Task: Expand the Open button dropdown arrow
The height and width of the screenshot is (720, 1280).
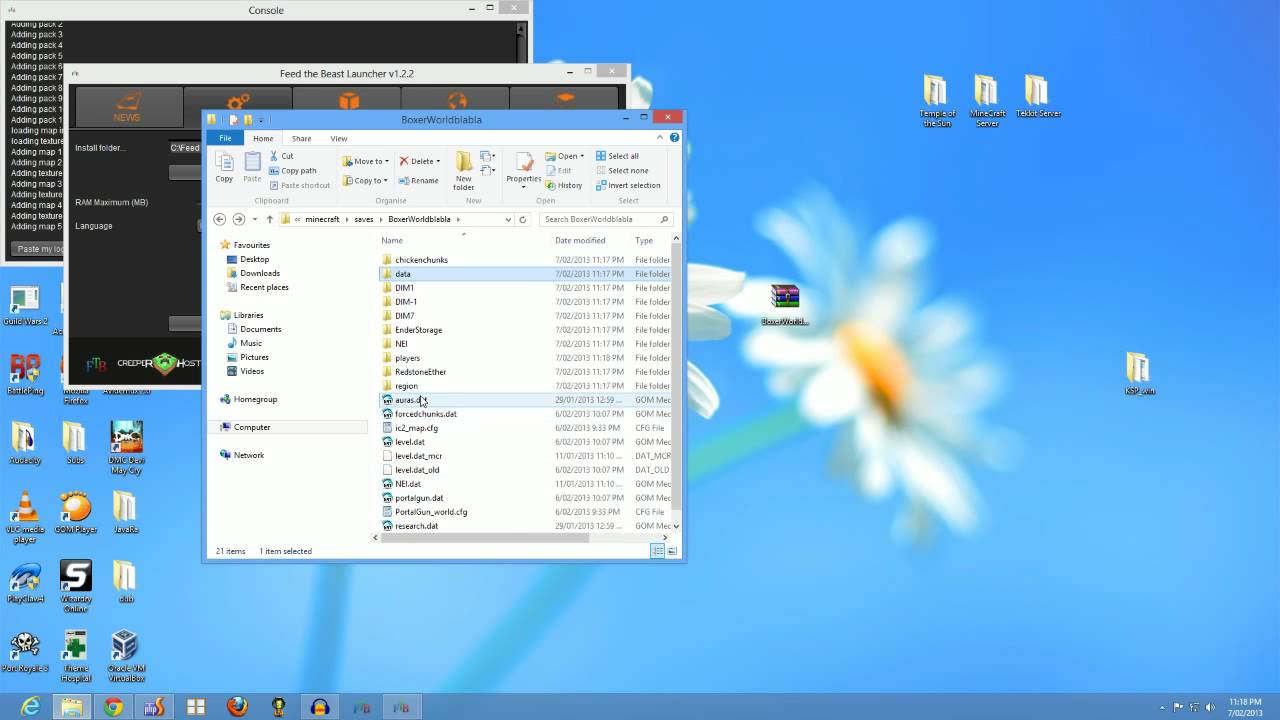Action: click(582, 156)
